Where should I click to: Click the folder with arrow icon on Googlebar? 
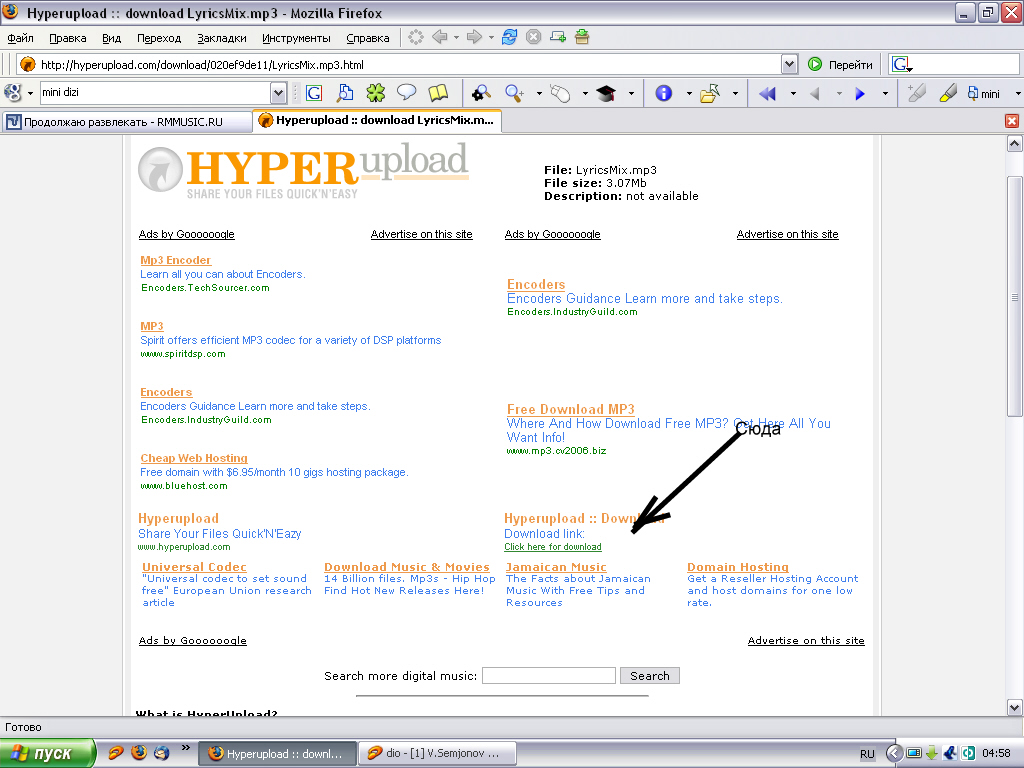(710, 93)
